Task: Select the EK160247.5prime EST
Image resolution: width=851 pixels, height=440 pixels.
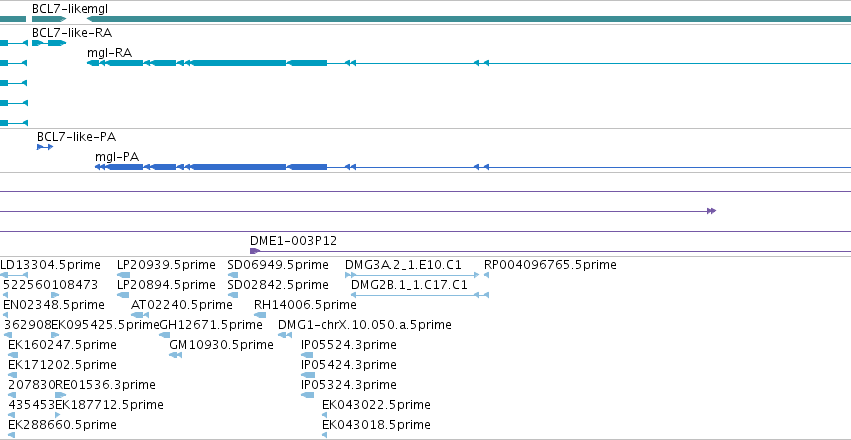Action: 62,345
